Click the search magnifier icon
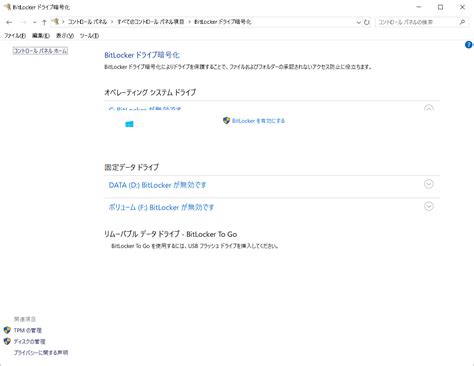The height and width of the screenshot is (366, 474). (462, 22)
